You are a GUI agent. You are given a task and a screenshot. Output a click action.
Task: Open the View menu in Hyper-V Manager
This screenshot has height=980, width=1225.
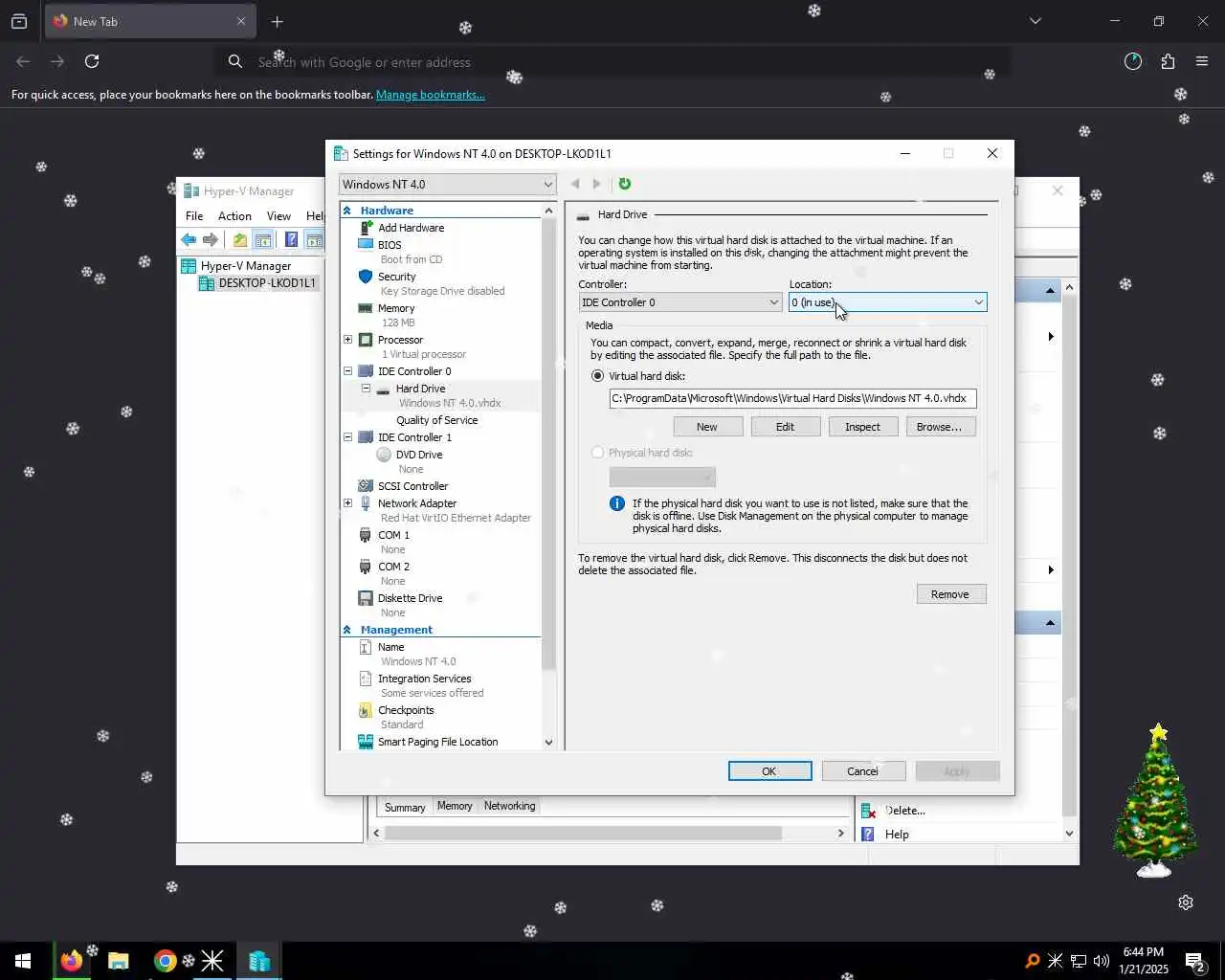(278, 216)
